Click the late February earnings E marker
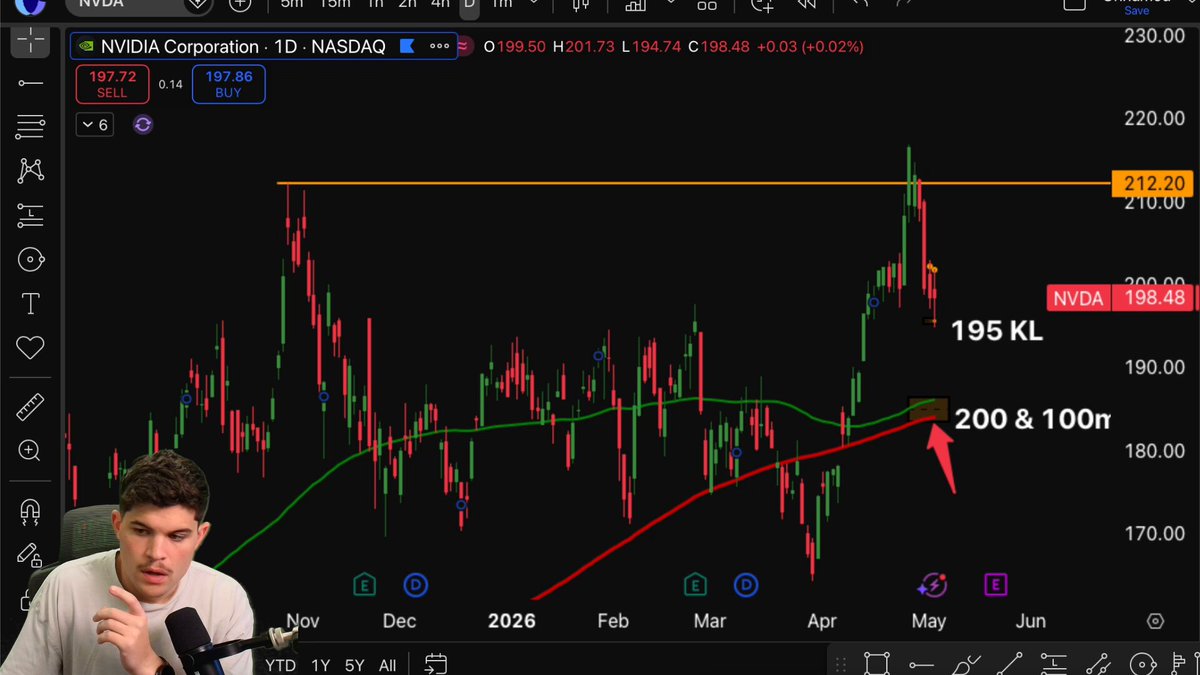This screenshot has height=675, width=1200. [695, 585]
